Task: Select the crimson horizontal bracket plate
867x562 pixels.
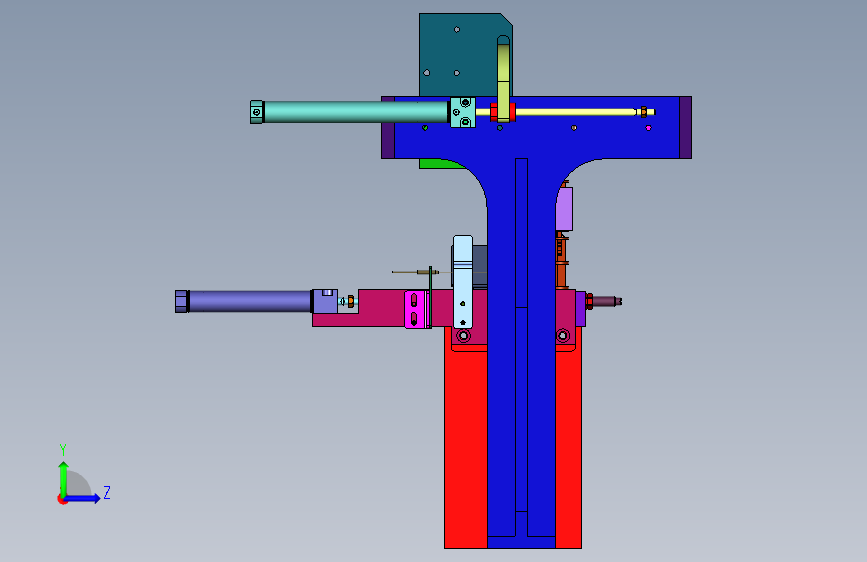Action: pyautogui.click(x=382, y=310)
